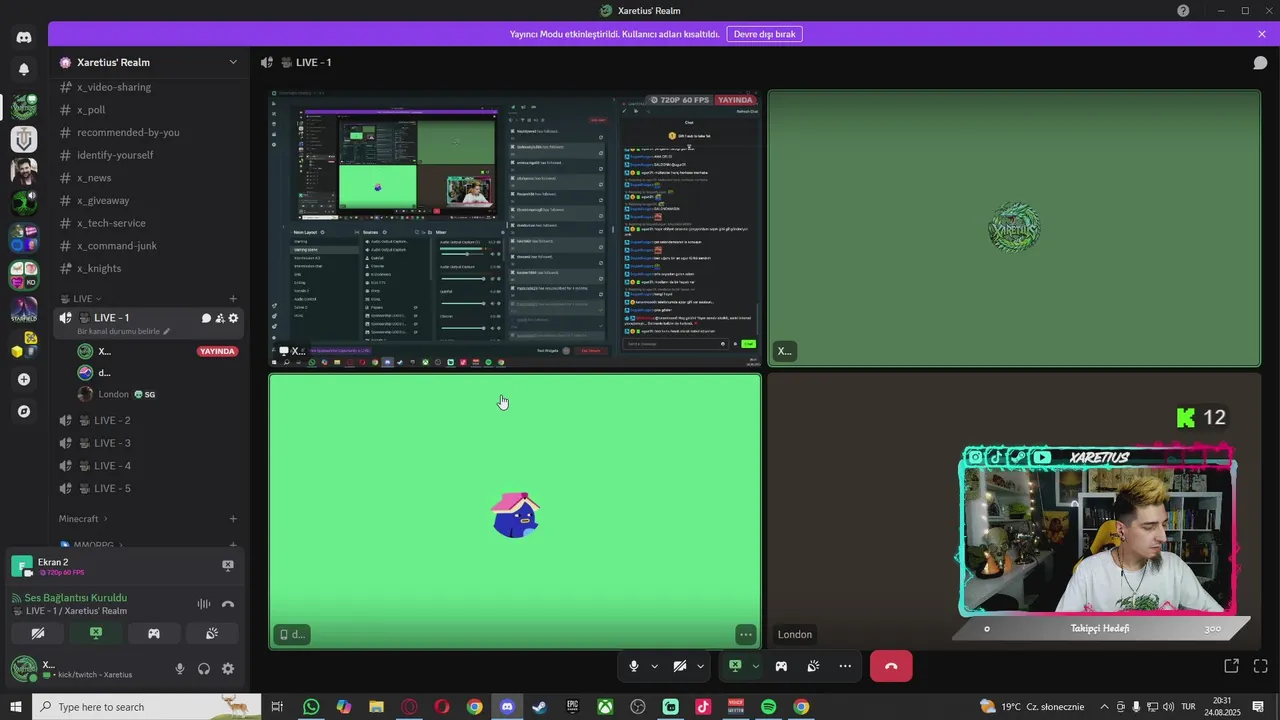The image size is (1280, 720).
Task: Open Xaretius' Realm server menu
Action: point(149,62)
